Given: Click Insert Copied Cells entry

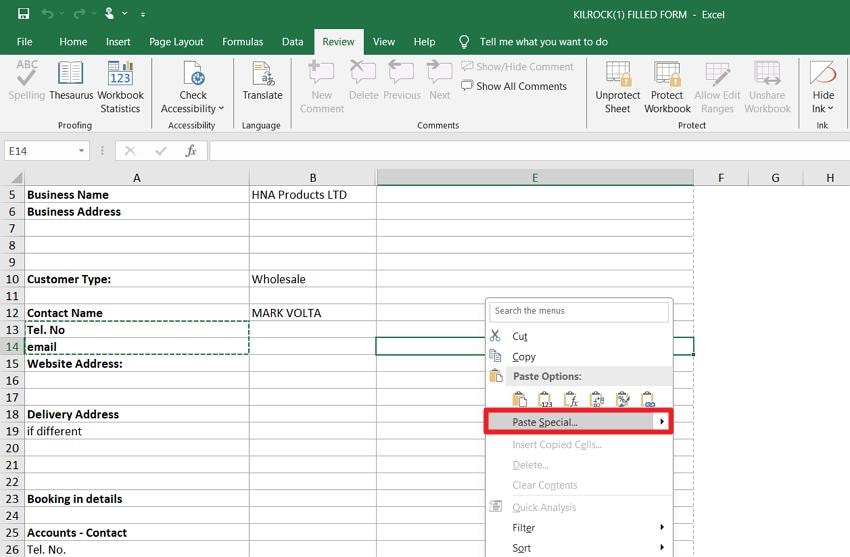Looking at the screenshot, I should tap(578, 444).
